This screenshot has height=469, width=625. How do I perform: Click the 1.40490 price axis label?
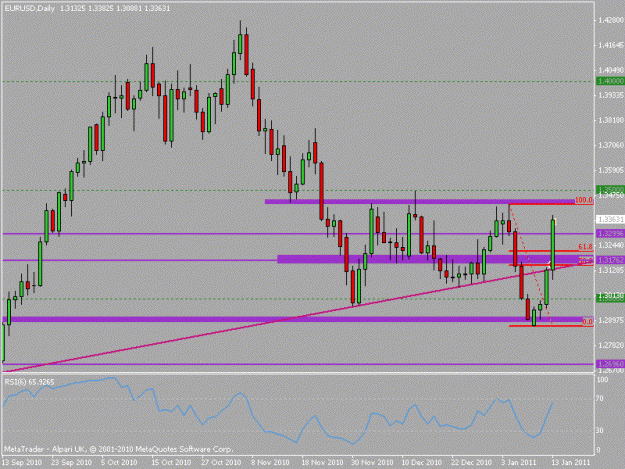coord(611,70)
